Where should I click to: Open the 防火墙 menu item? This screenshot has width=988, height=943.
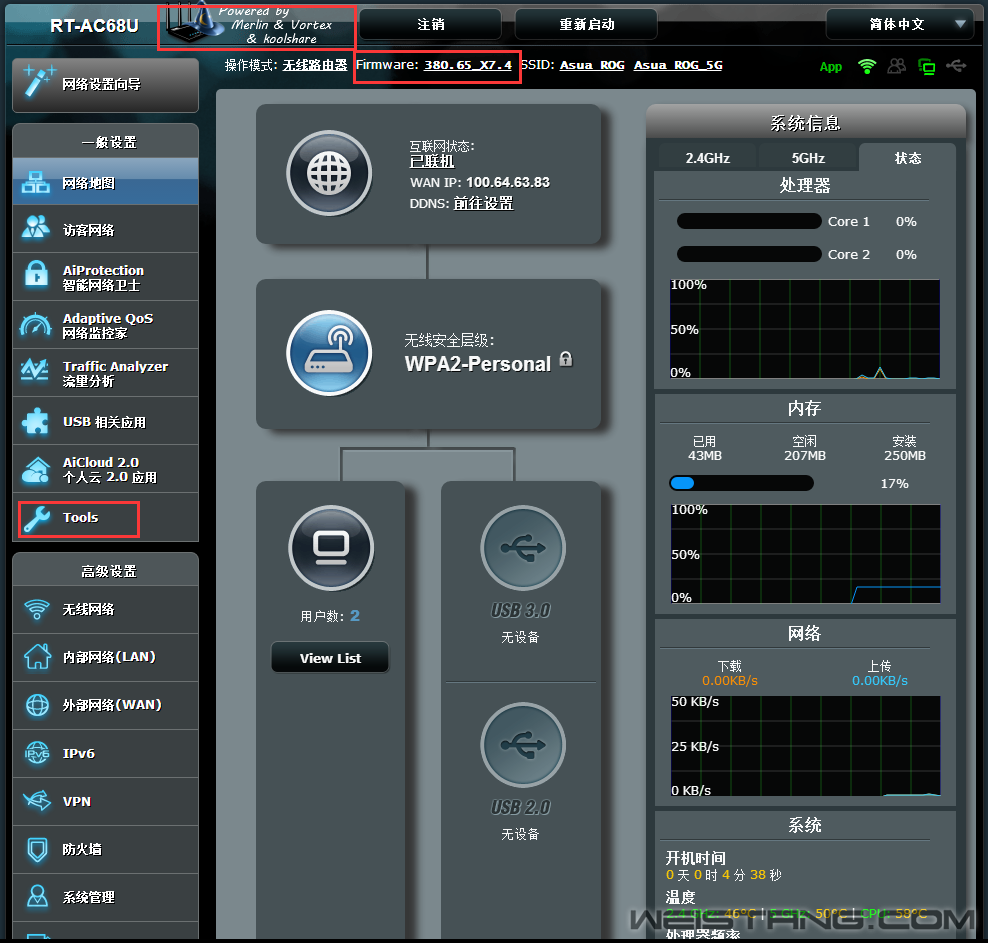(105, 849)
